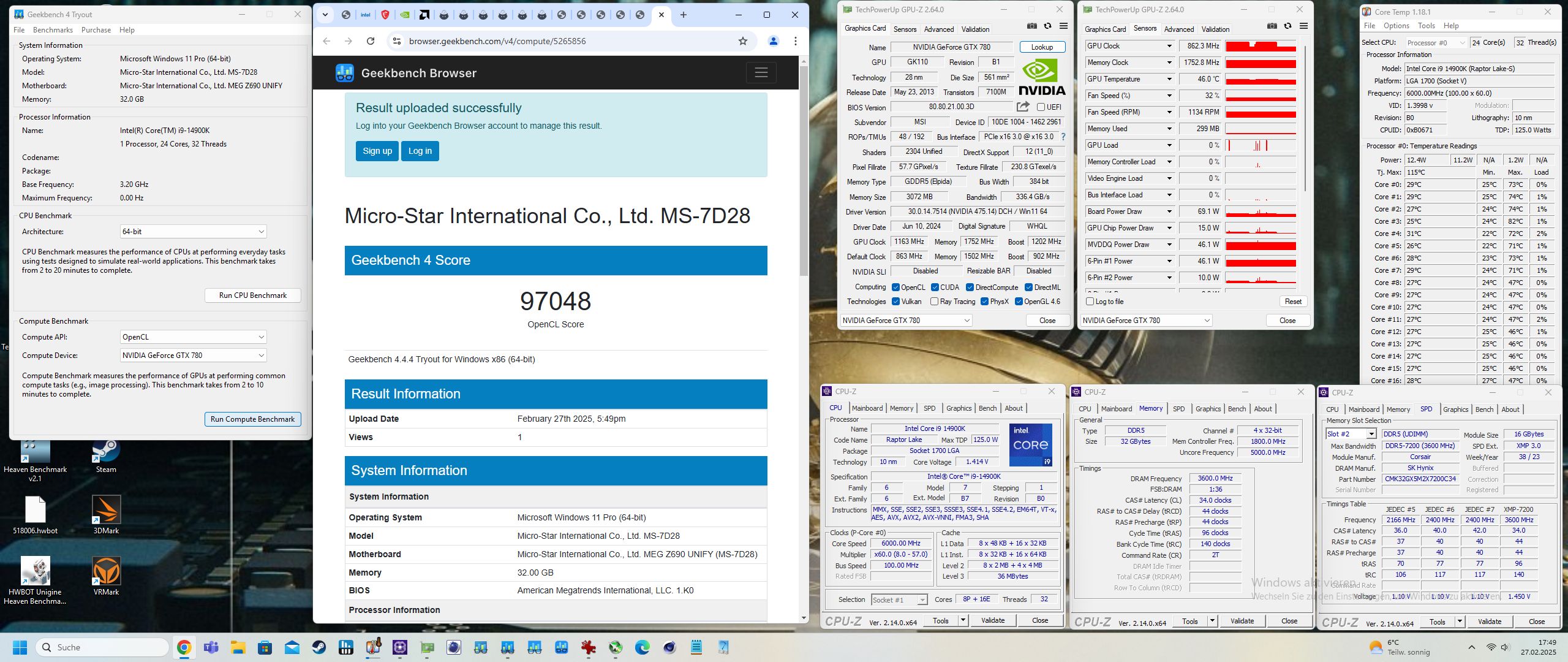Click the site information icon in Chrome address bar
Image resolution: width=1568 pixels, height=662 pixels.
click(x=397, y=41)
